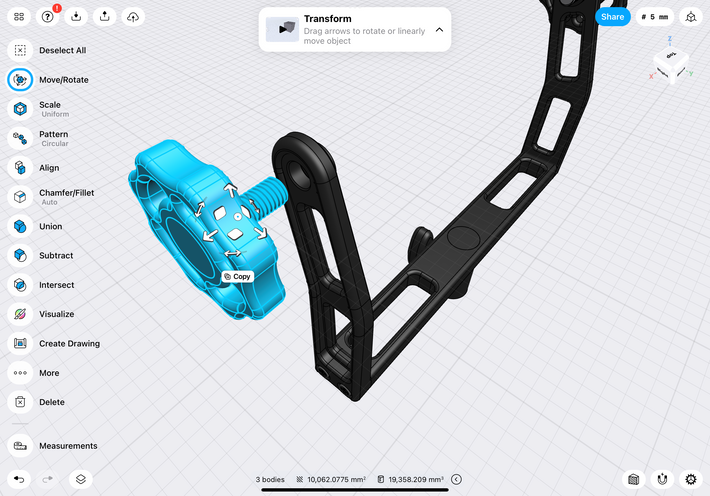Select the Pattern Circular tool

coord(20,138)
